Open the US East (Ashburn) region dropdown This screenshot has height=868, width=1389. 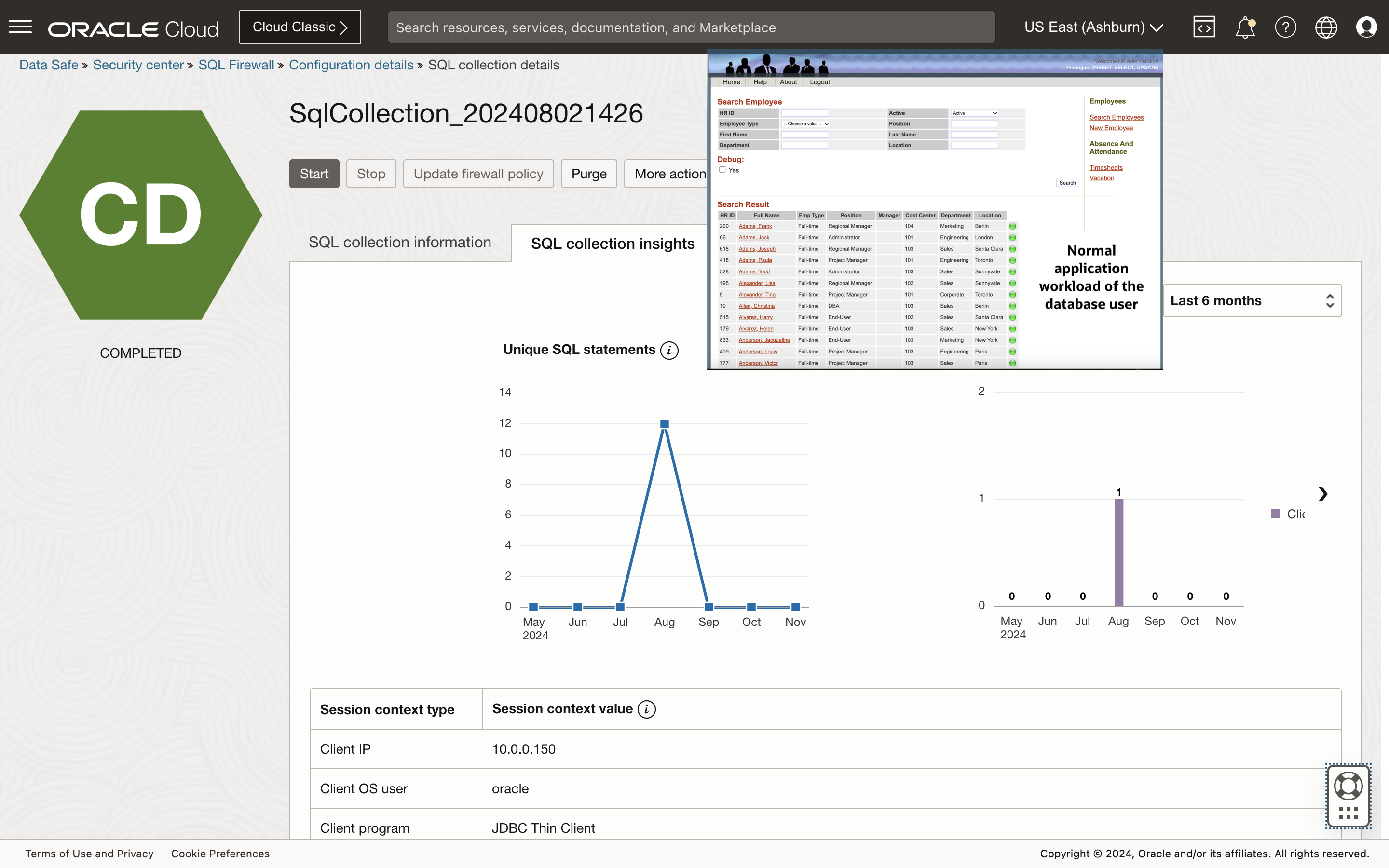(x=1092, y=27)
